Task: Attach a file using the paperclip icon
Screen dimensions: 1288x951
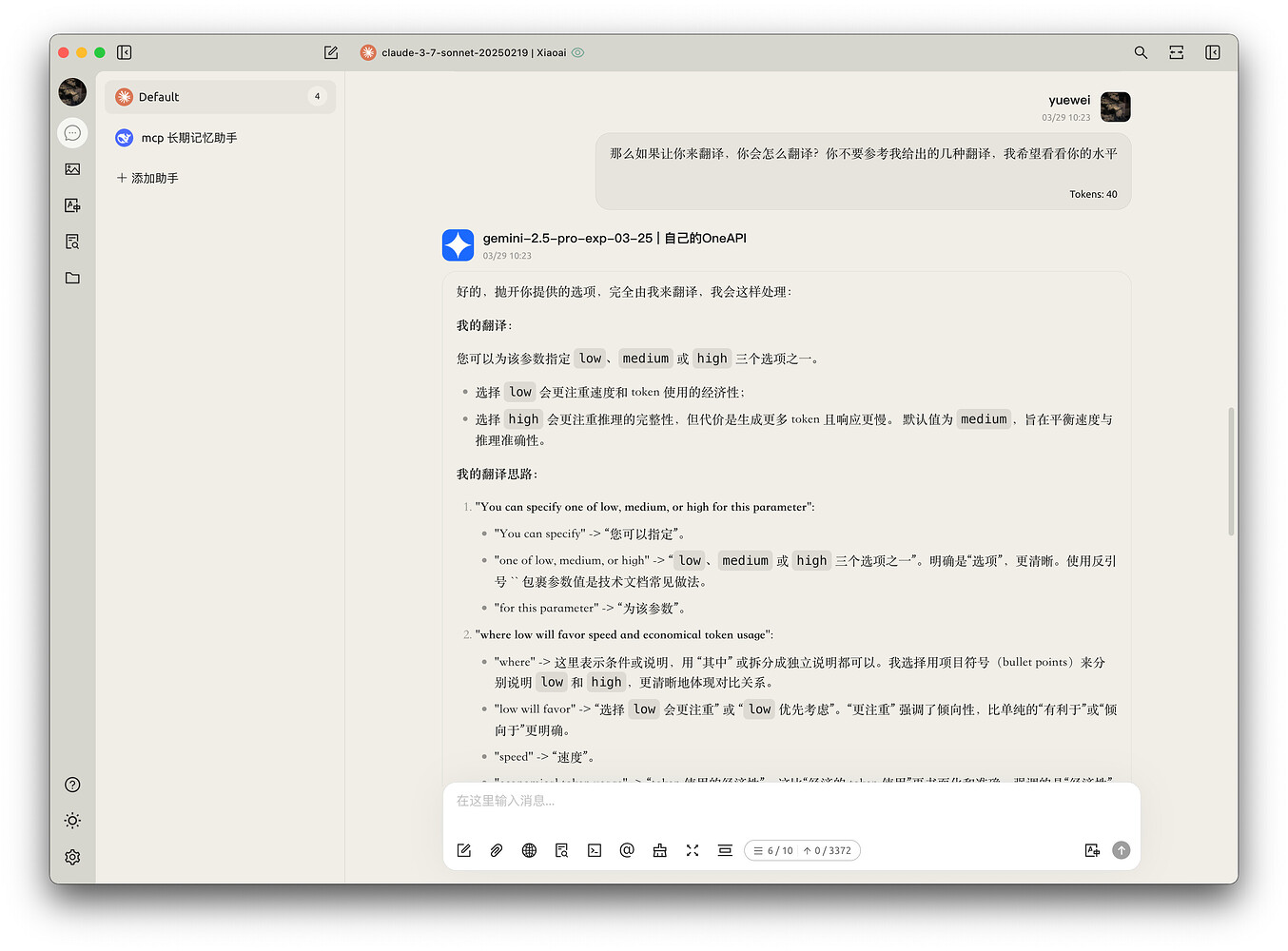Action: [497, 850]
